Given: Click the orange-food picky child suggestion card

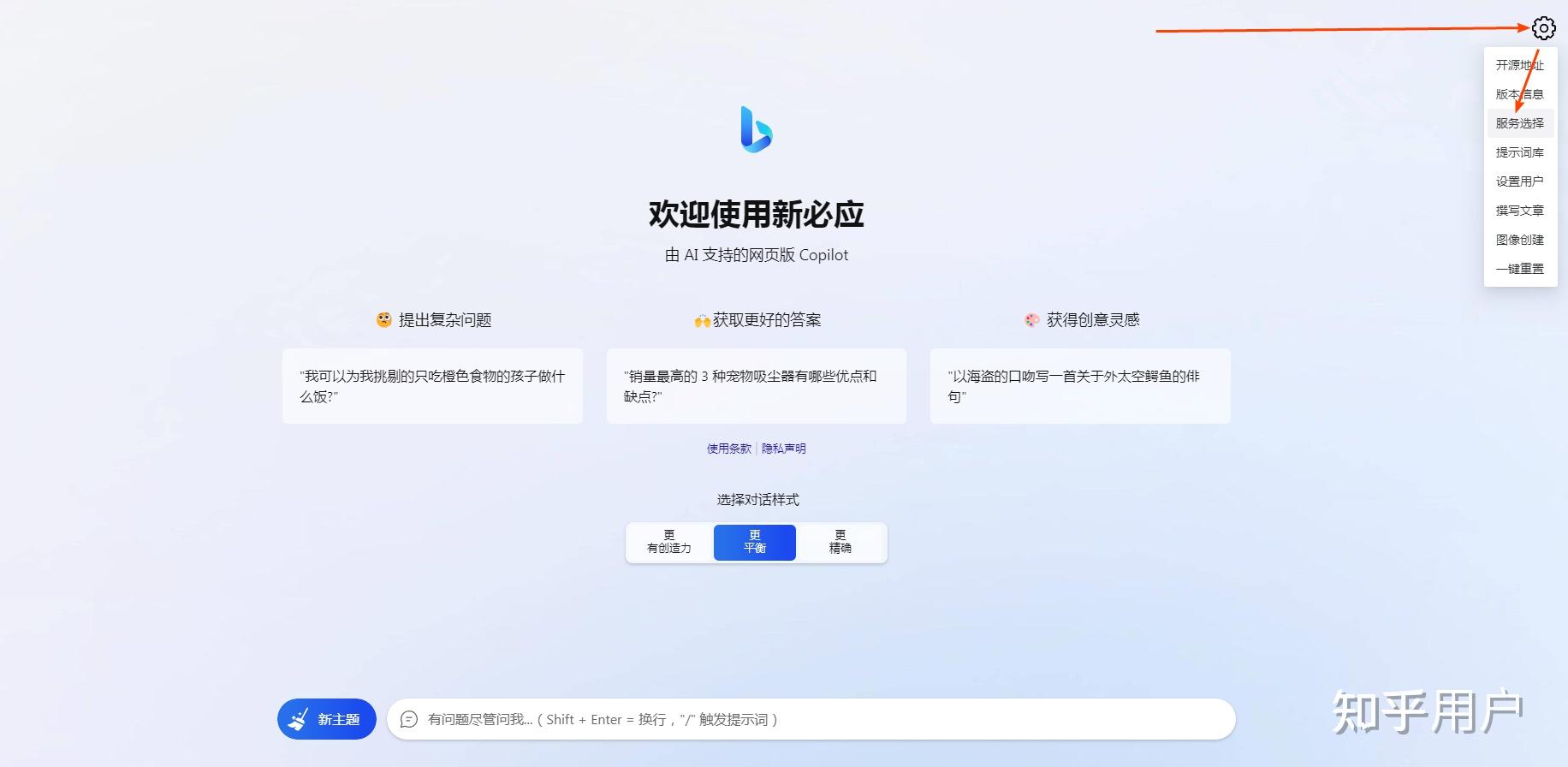Looking at the screenshot, I should pos(432,386).
